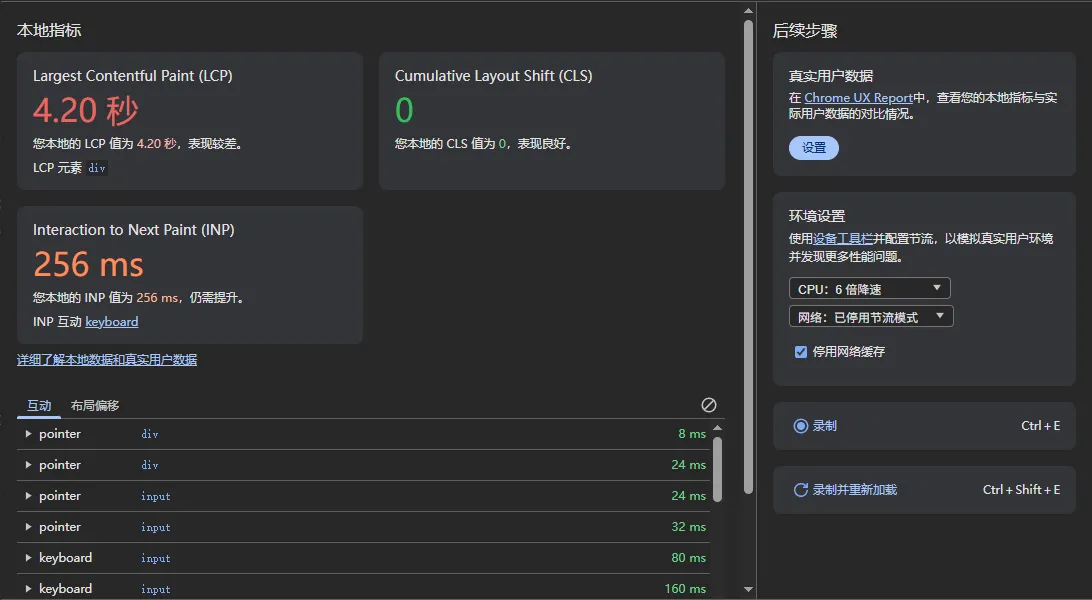This screenshot has height=600, width=1092.
Task: Expand the 32 ms pointer input row
Action: click(29, 527)
